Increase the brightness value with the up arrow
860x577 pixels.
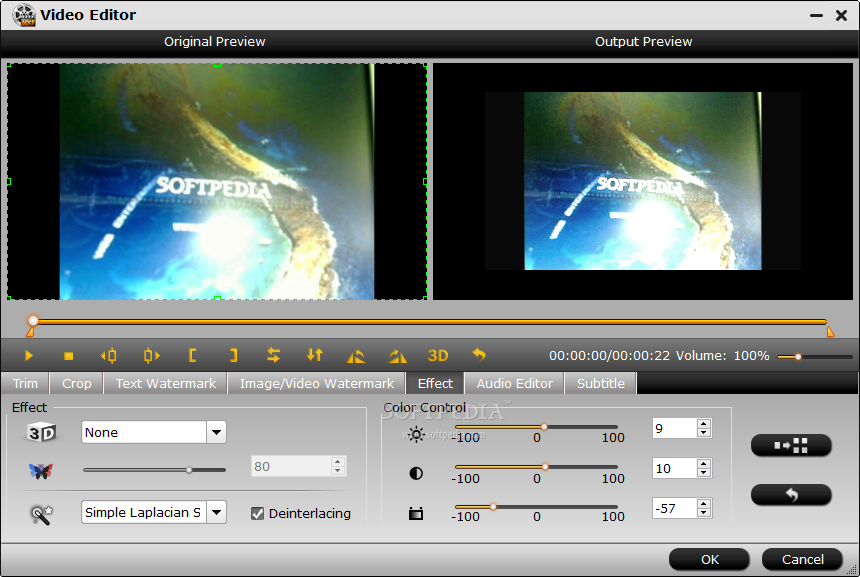(704, 424)
